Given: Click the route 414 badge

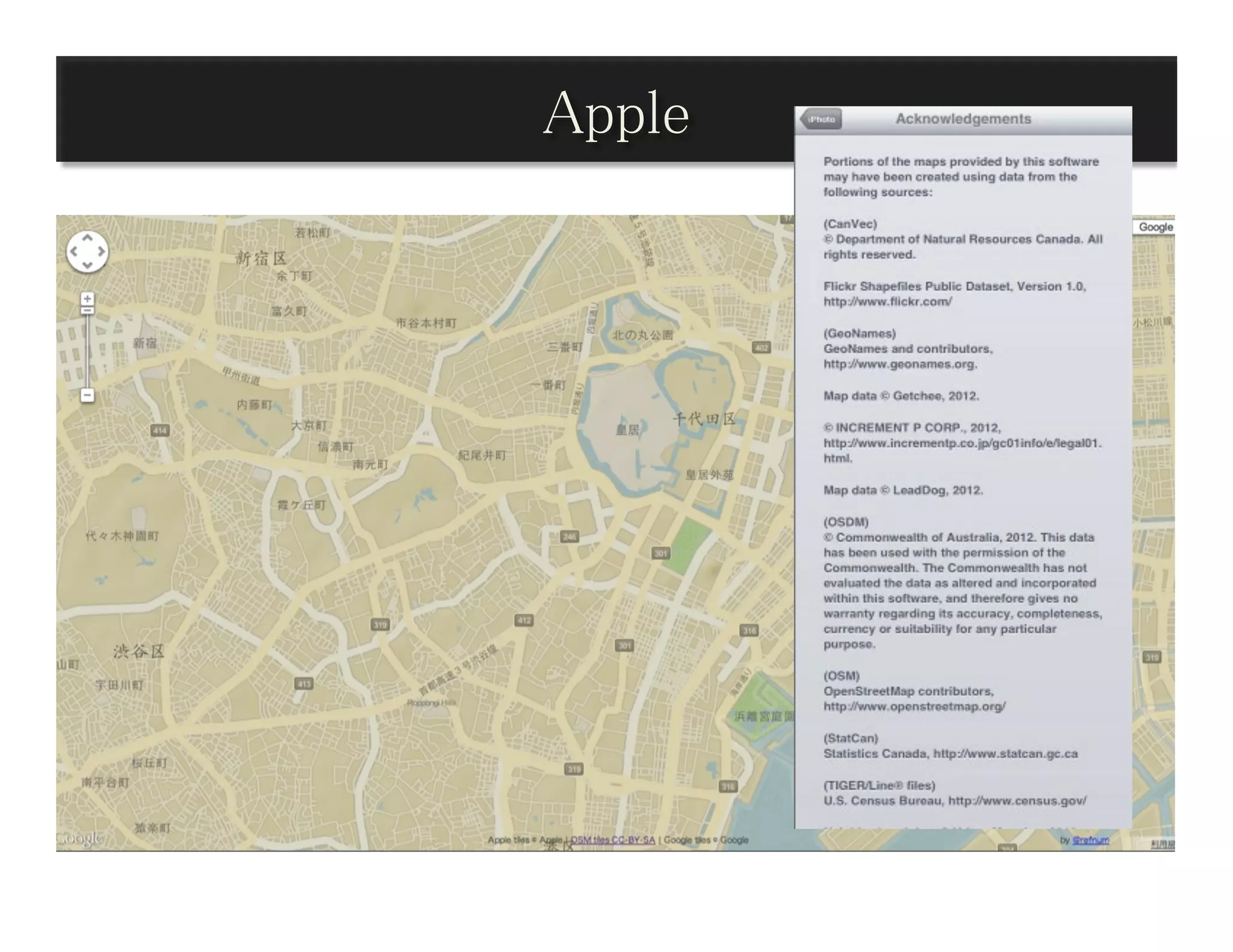Looking at the screenshot, I should tap(160, 430).
